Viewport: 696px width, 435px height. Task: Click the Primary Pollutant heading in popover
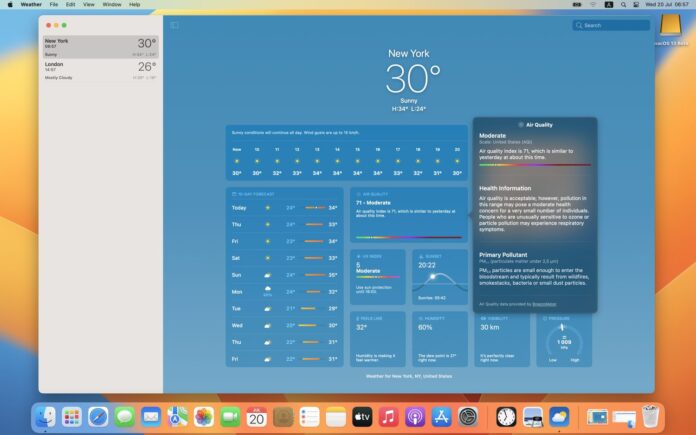(x=503, y=255)
